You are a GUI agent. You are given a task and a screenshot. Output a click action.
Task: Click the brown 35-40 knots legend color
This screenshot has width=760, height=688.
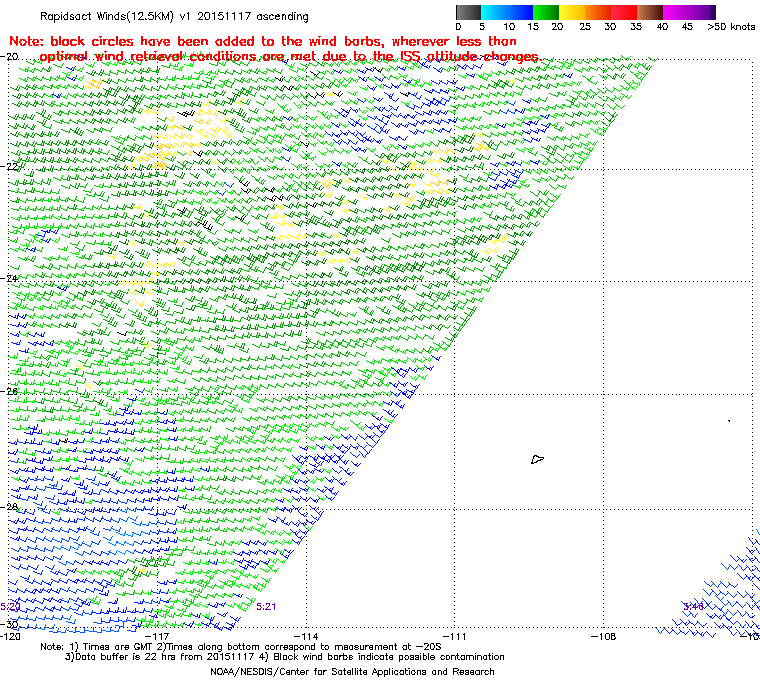coord(650,12)
